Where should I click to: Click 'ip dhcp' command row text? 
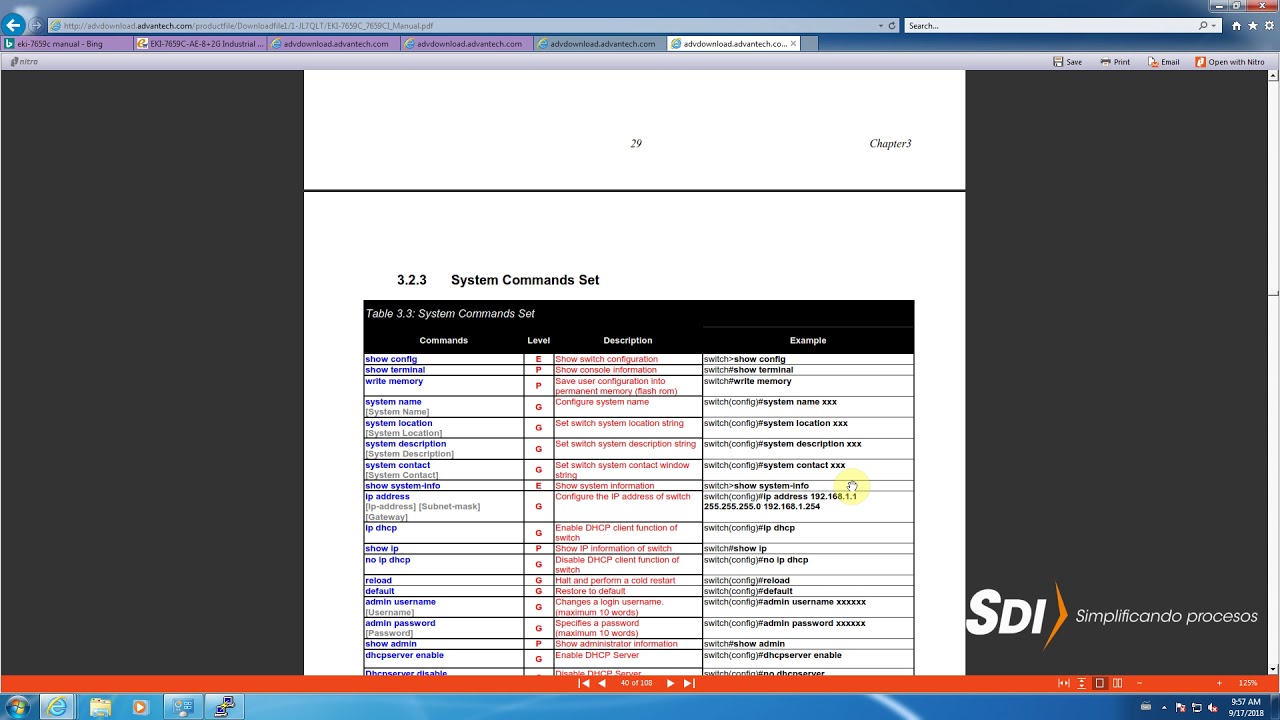coord(381,528)
